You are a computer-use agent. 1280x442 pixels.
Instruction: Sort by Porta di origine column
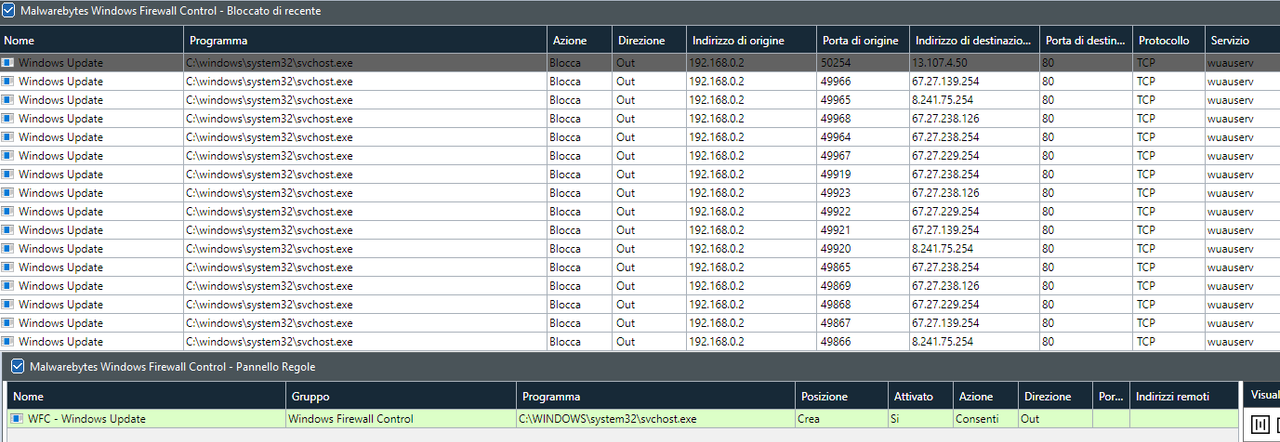(862, 41)
